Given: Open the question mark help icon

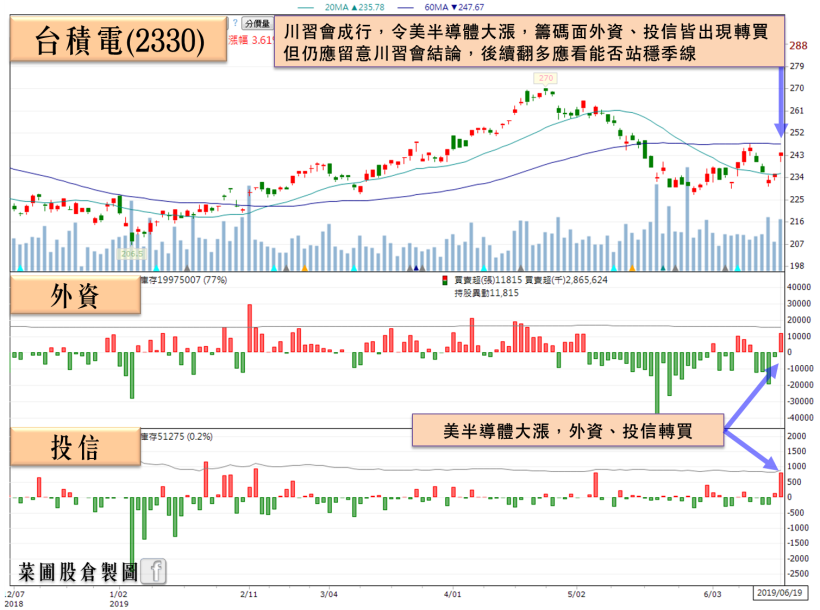Looking at the screenshot, I should (235, 23).
